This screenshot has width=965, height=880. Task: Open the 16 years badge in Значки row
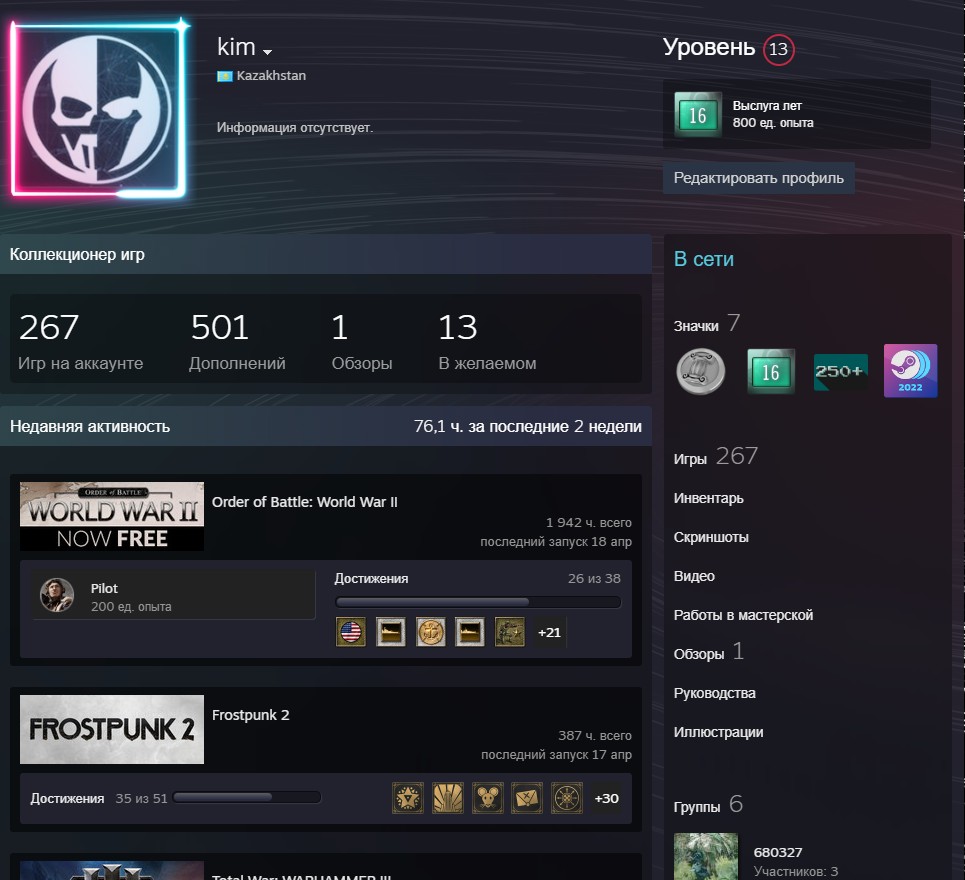[771, 371]
